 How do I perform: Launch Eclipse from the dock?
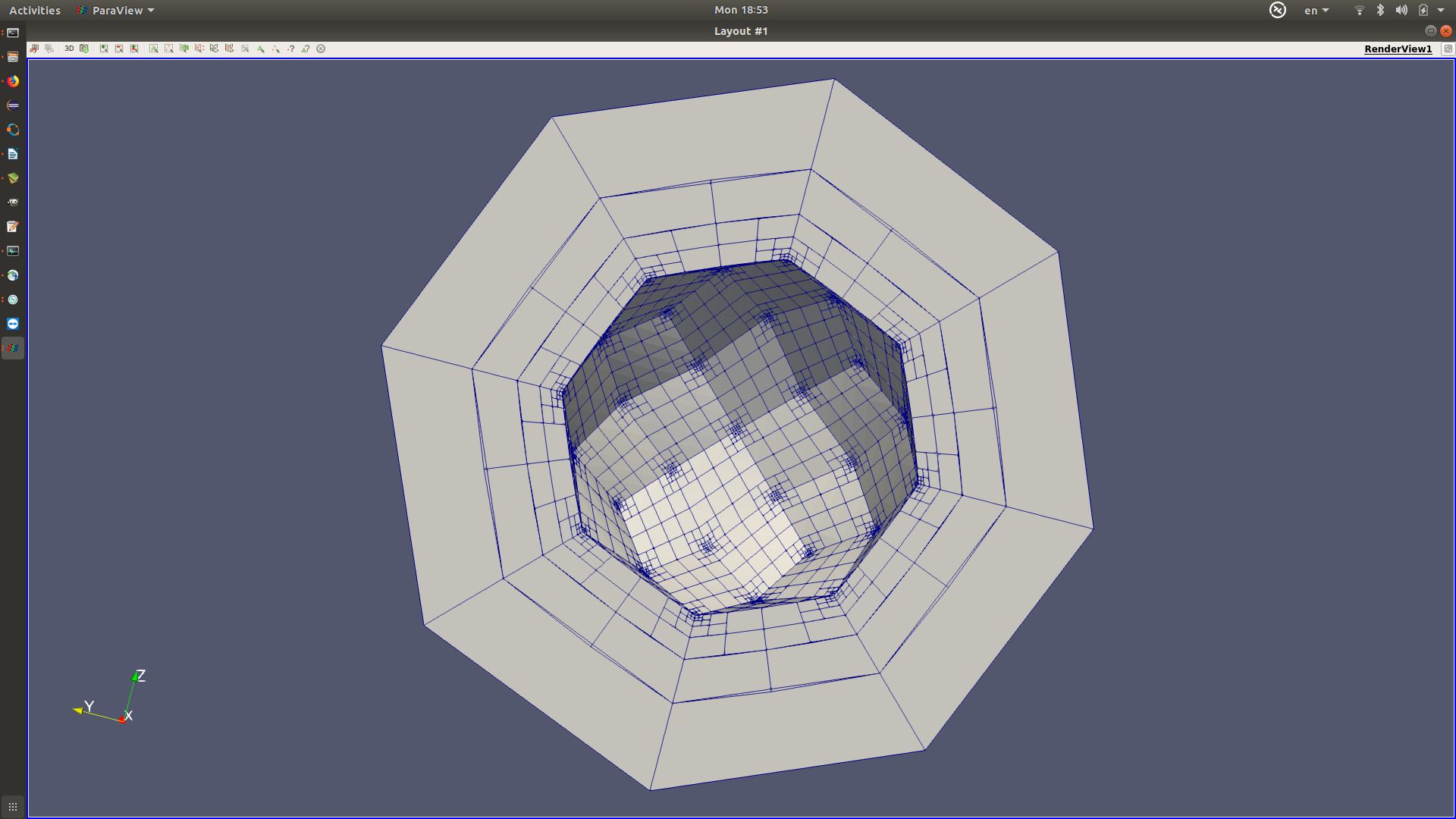point(13,105)
